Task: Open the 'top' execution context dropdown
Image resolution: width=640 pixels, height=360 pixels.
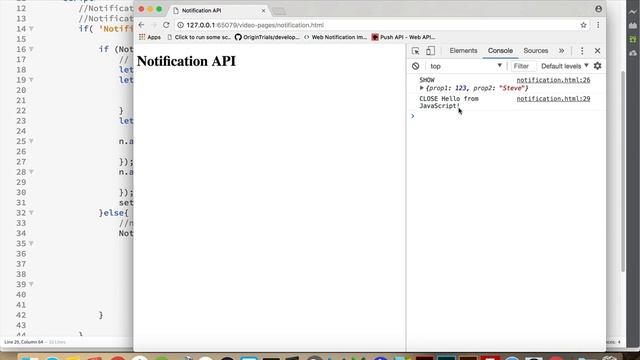Action: coord(466,66)
